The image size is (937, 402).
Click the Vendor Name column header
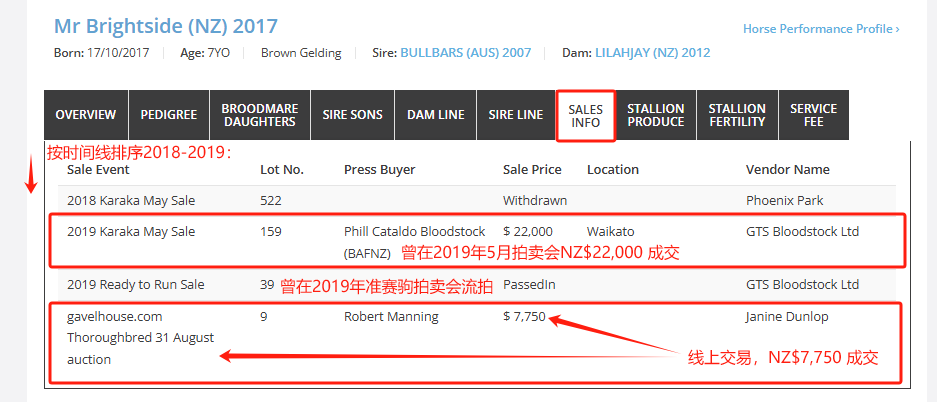click(x=788, y=170)
